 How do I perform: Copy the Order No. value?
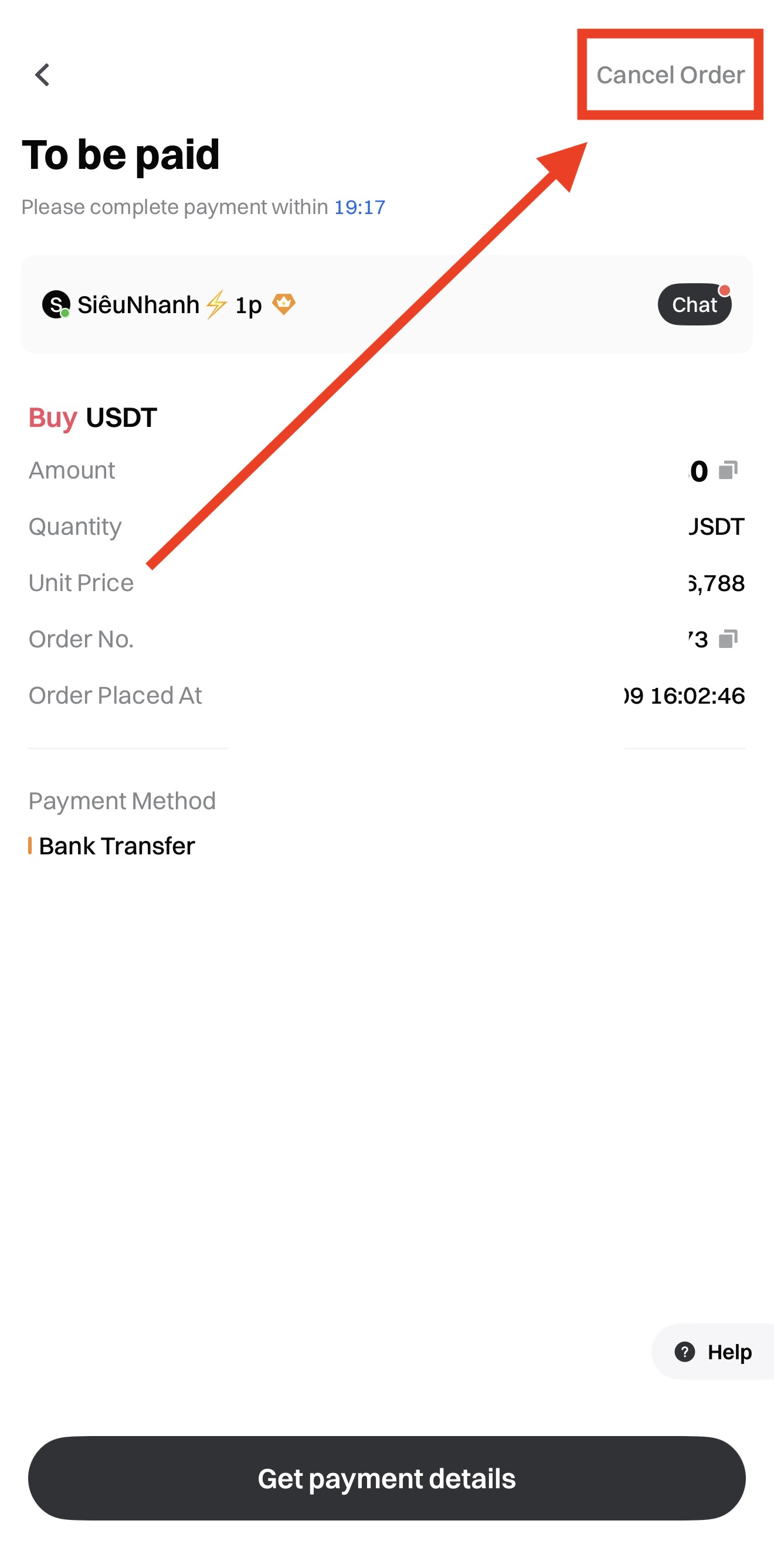[728, 639]
